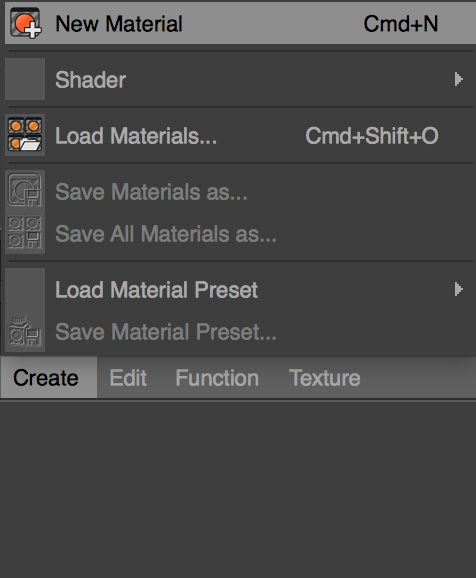Click the New Material sphere icon
The height and width of the screenshot is (578, 476).
(x=25, y=24)
